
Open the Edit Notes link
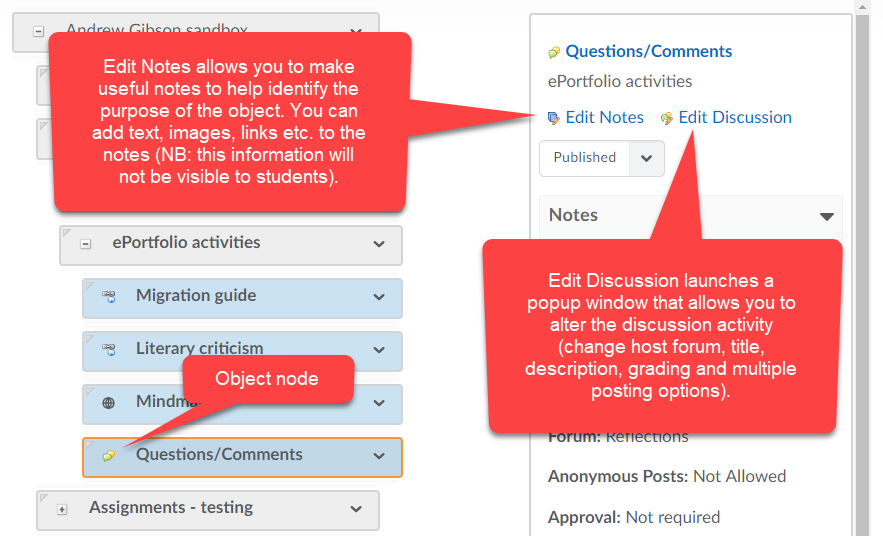pos(604,117)
